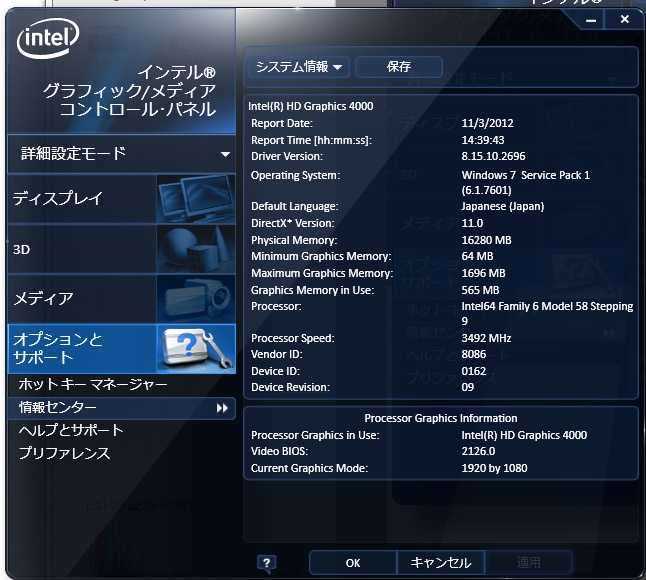
Task: Open プリファレンス
Action: pos(64,453)
